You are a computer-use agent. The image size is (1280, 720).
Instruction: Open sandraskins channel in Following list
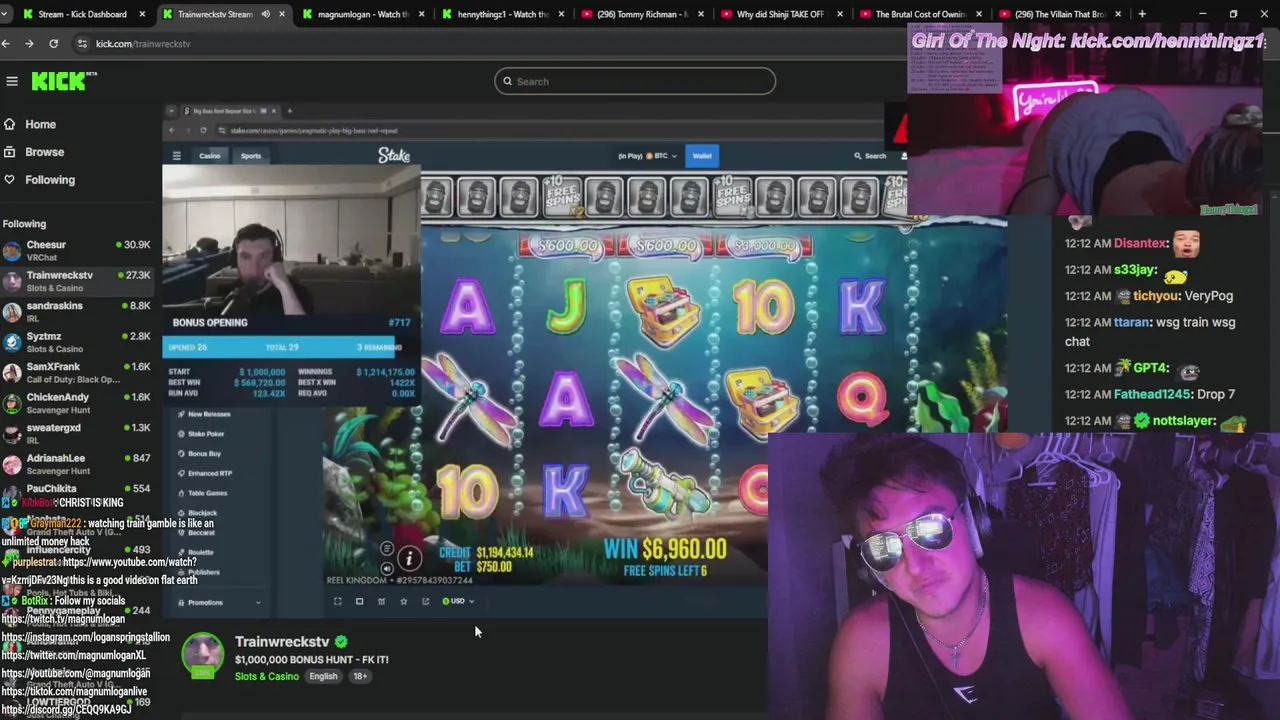click(75, 312)
